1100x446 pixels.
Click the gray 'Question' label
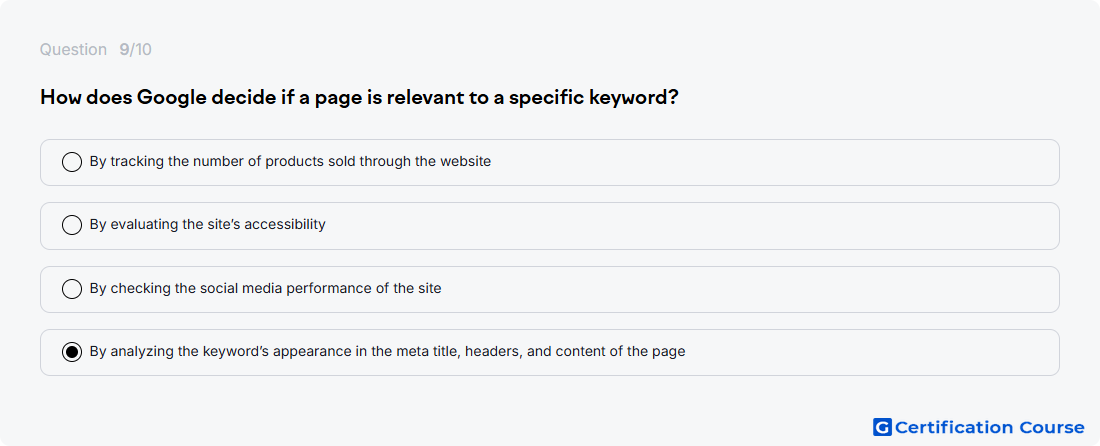point(73,50)
